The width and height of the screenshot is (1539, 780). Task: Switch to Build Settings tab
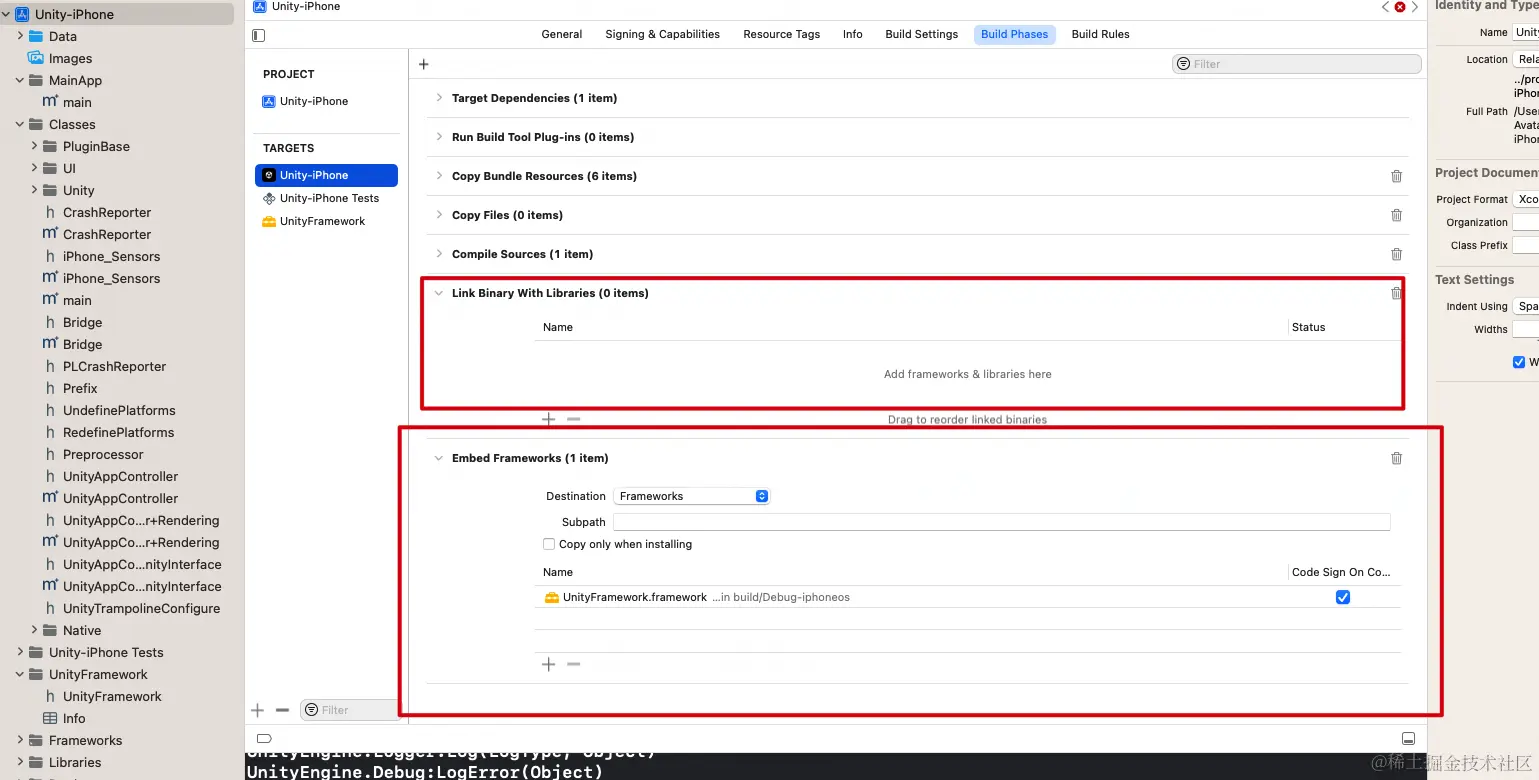click(x=921, y=34)
